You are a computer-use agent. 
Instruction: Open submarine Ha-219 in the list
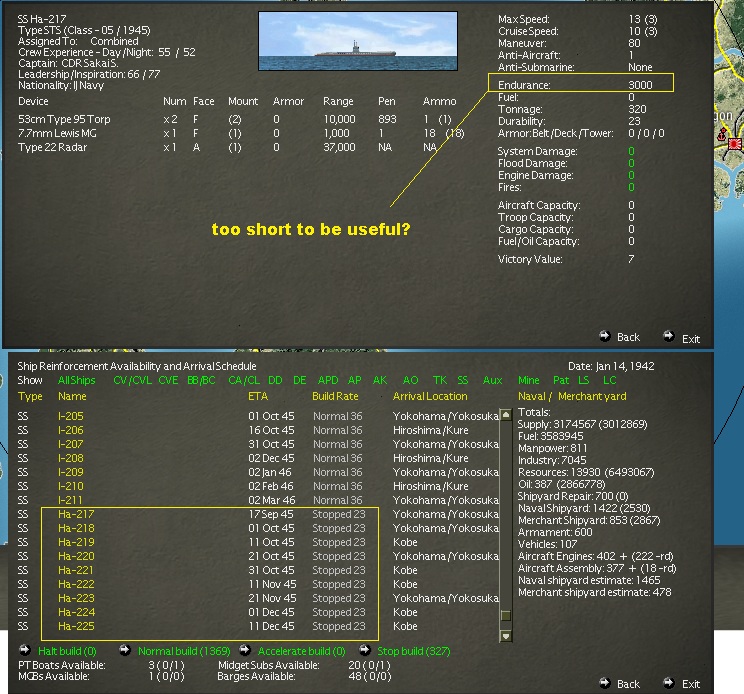coord(76,542)
